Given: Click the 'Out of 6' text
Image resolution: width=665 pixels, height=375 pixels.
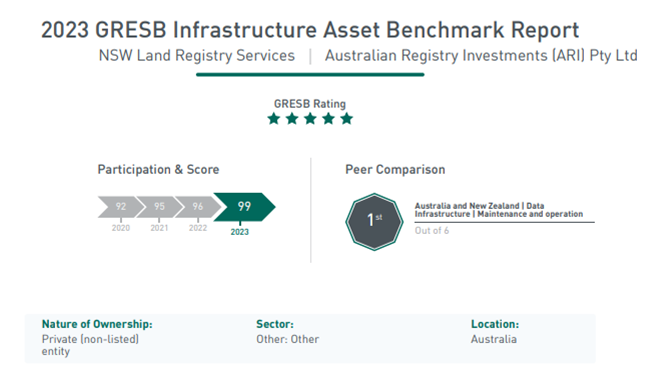Looking at the screenshot, I should tap(432, 231).
